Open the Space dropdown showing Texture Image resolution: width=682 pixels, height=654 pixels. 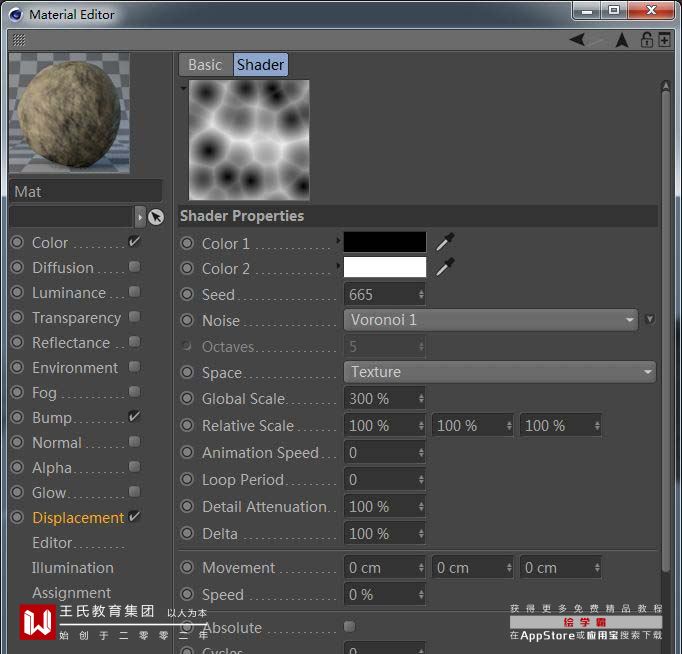(500, 372)
